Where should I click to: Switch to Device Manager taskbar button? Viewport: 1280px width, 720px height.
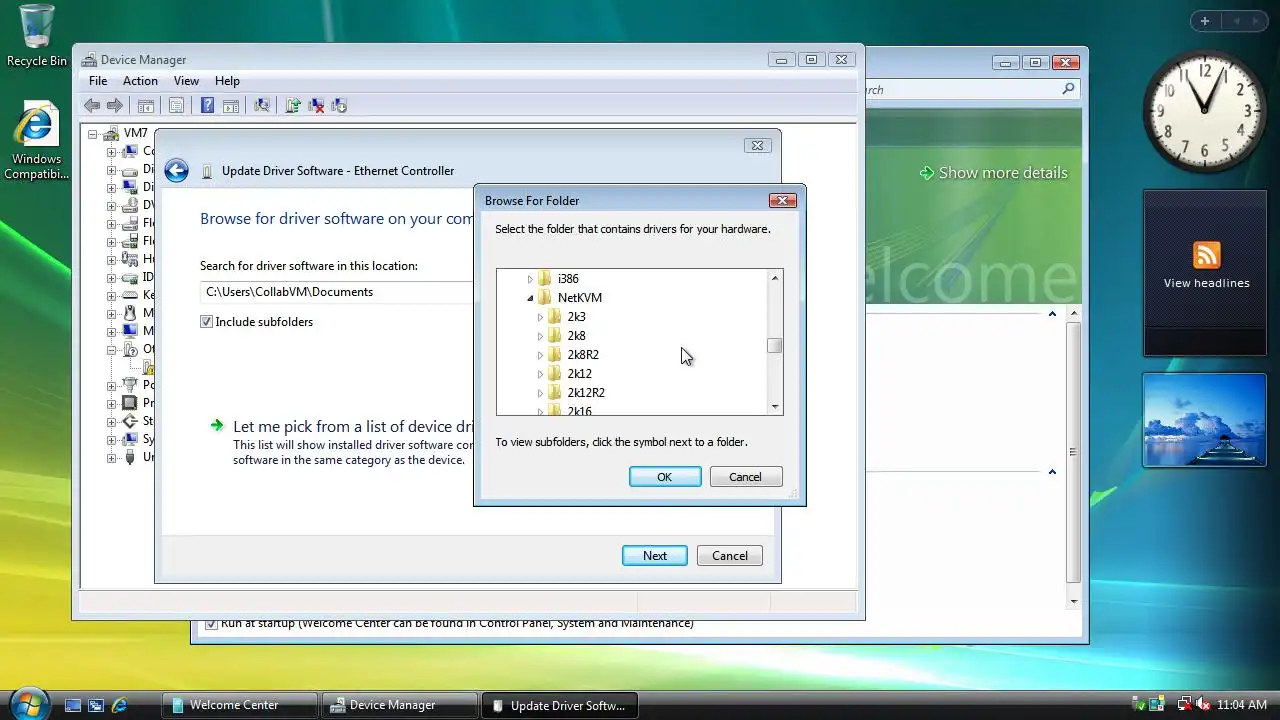point(398,705)
